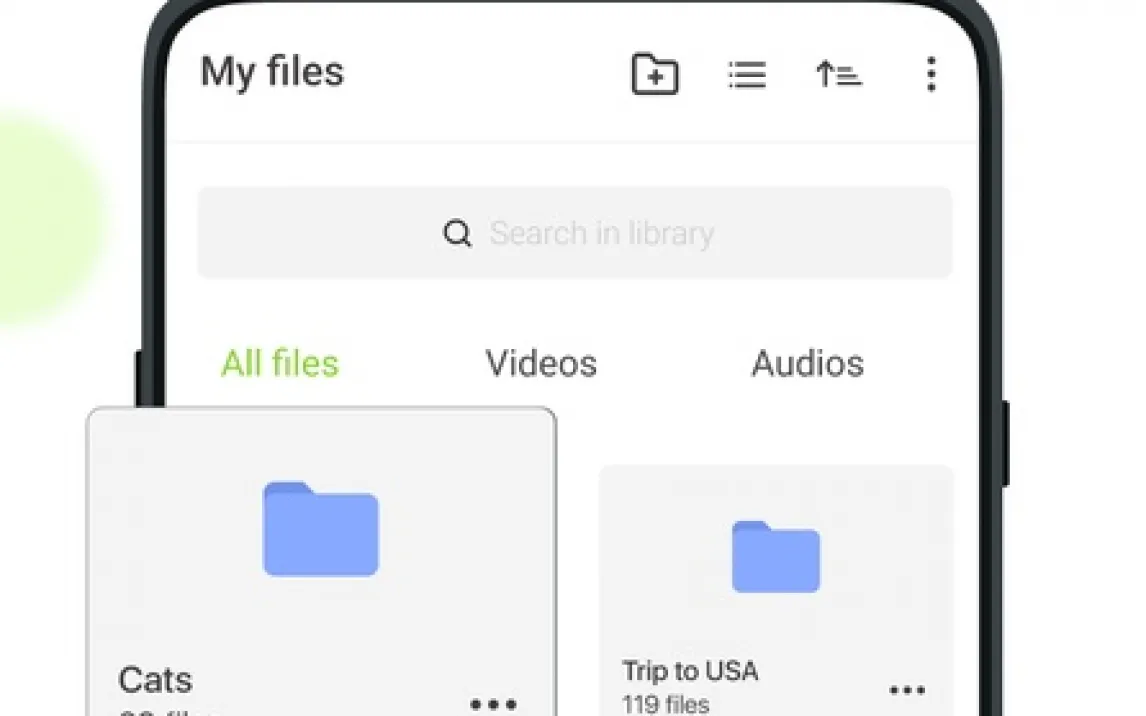This screenshot has width=1146, height=716.
Task: Click the blue Trip to USA folder icon
Action: tap(775, 557)
